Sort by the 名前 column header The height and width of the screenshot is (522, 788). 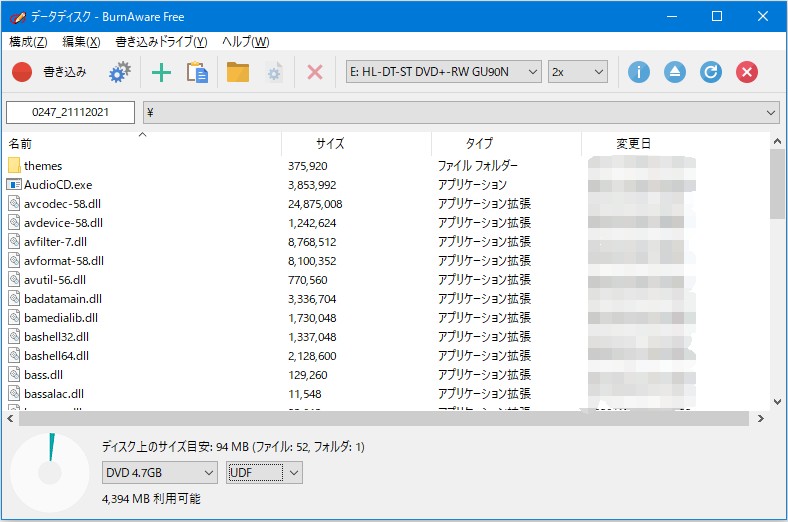(142, 144)
